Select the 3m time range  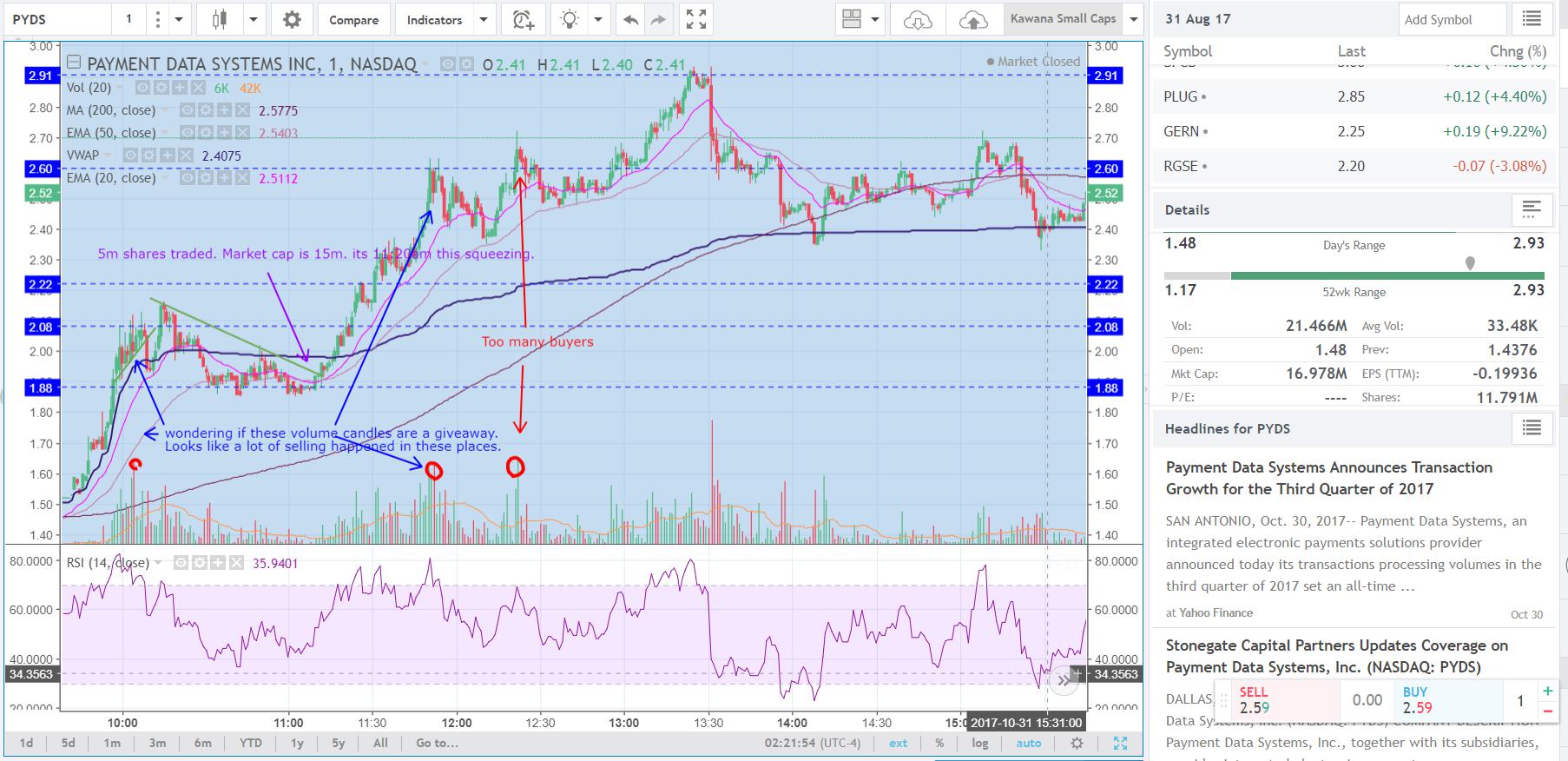click(157, 743)
